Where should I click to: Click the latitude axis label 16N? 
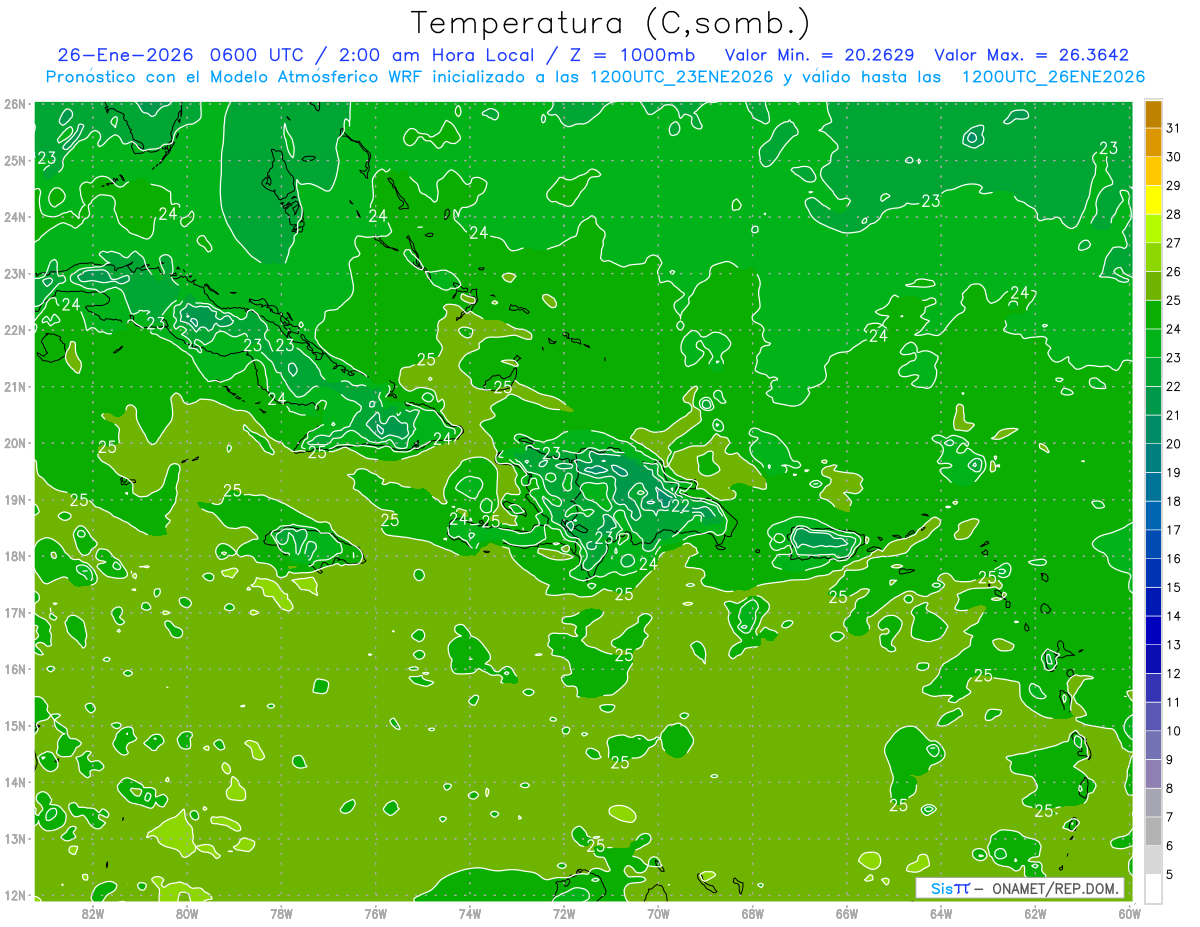click(x=15, y=669)
